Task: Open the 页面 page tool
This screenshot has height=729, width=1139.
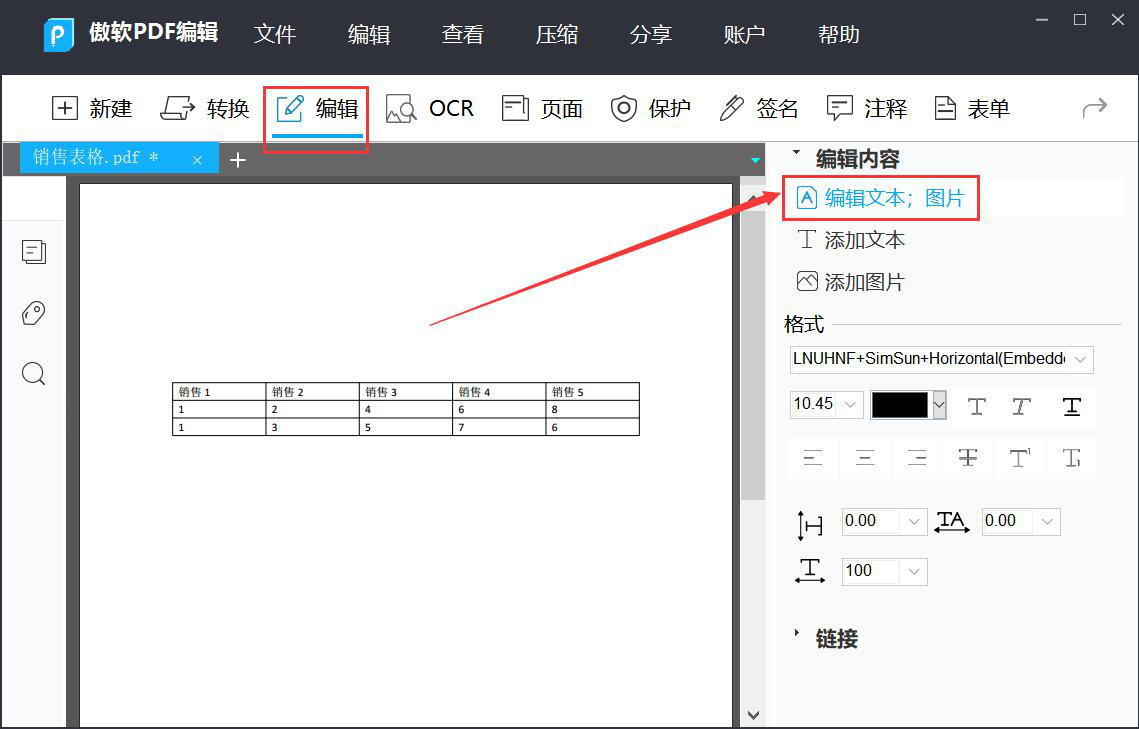Action: click(x=543, y=109)
